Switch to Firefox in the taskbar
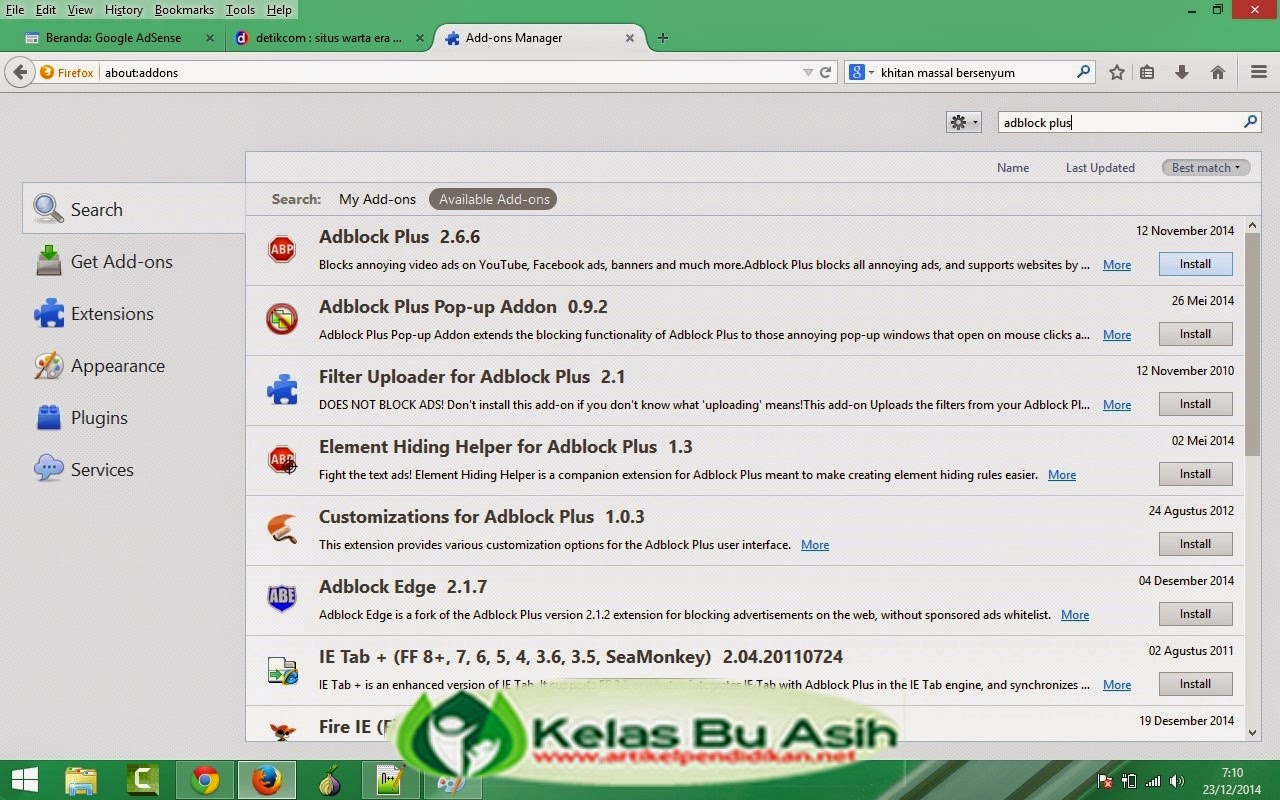 [266, 780]
